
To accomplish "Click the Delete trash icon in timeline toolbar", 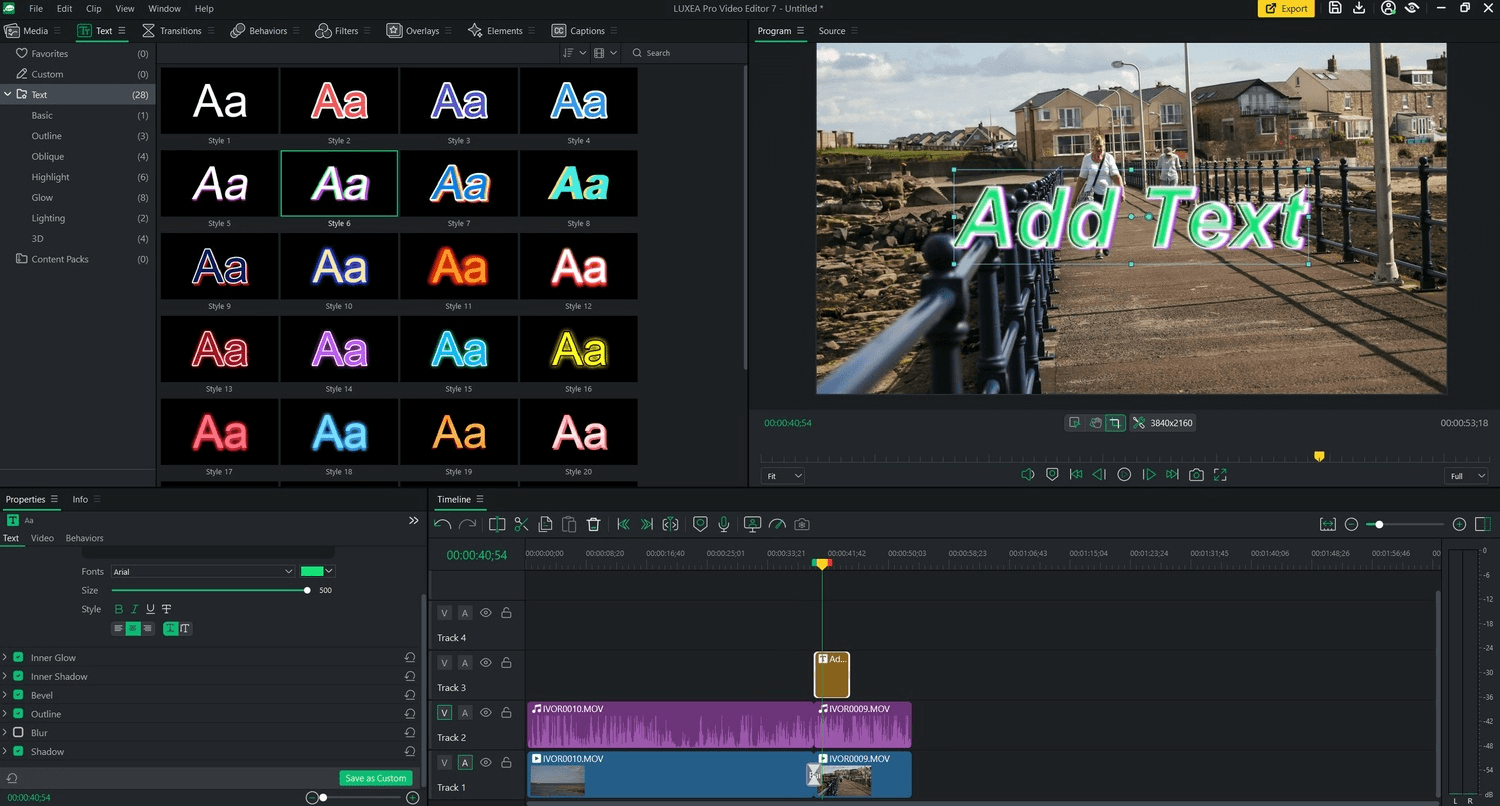I will coord(593,523).
